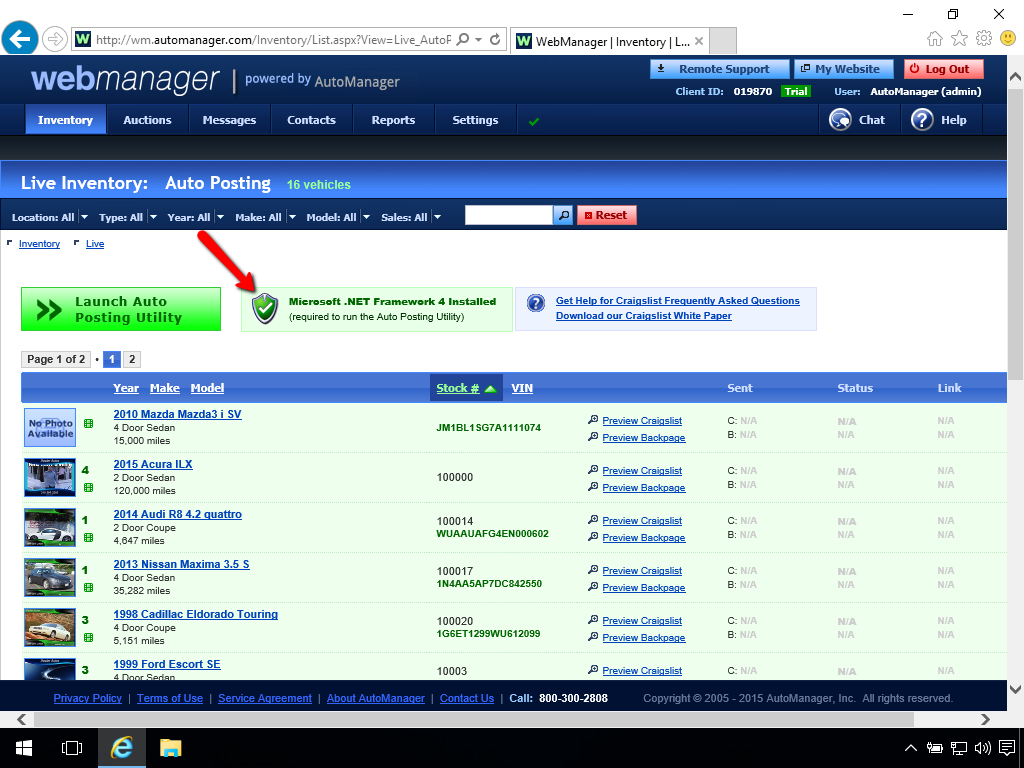Open Contact Us footer link

[x=467, y=698]
